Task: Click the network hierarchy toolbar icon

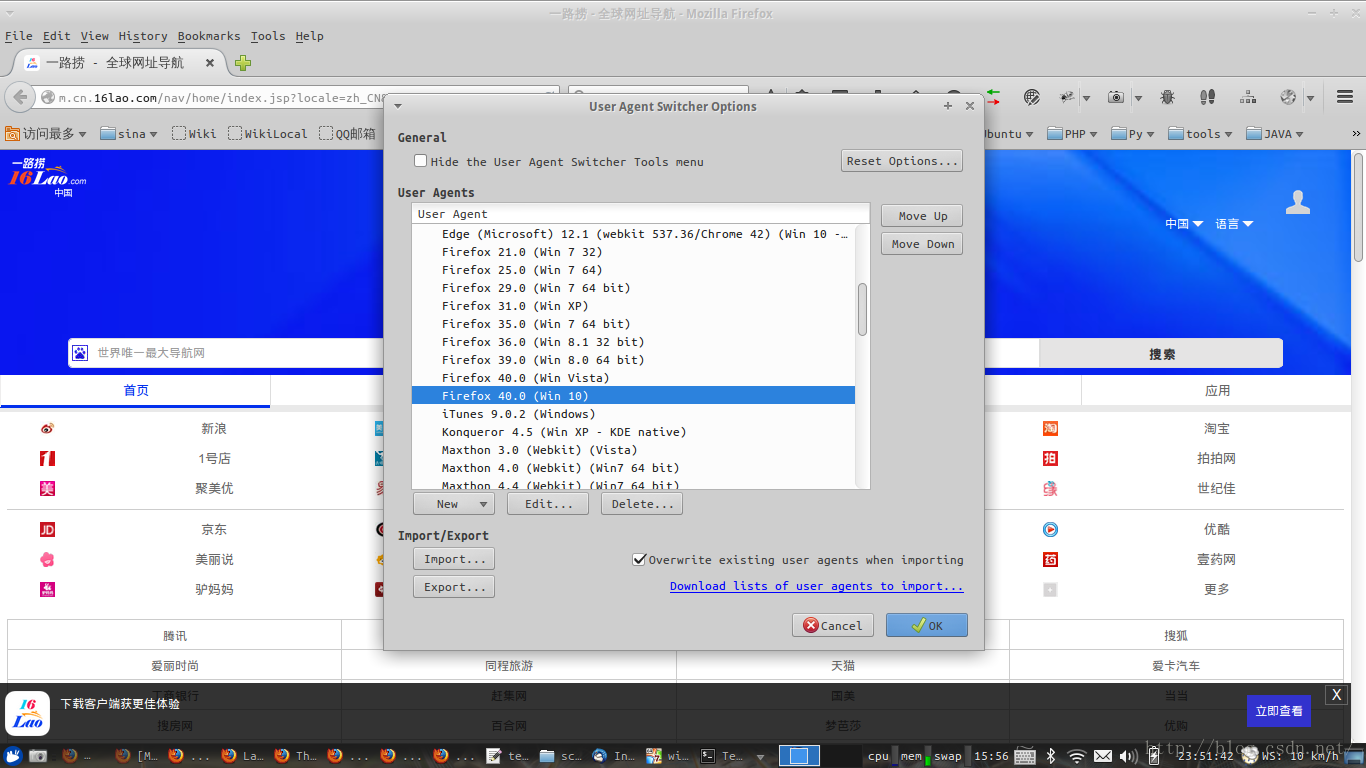Action: click(x=1248, y=97)
